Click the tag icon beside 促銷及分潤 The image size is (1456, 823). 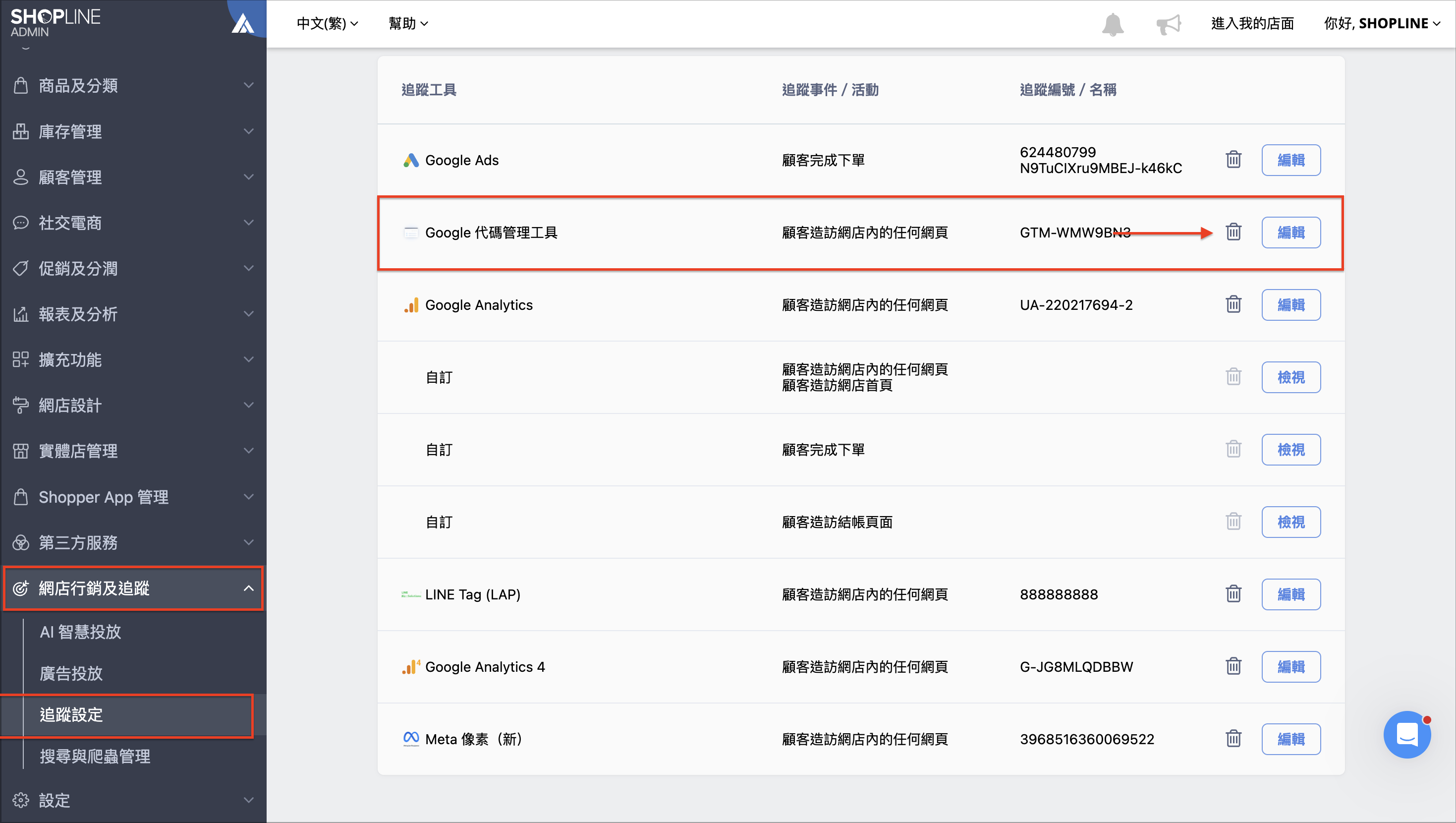pyautogui.click(x=21, y=268)
